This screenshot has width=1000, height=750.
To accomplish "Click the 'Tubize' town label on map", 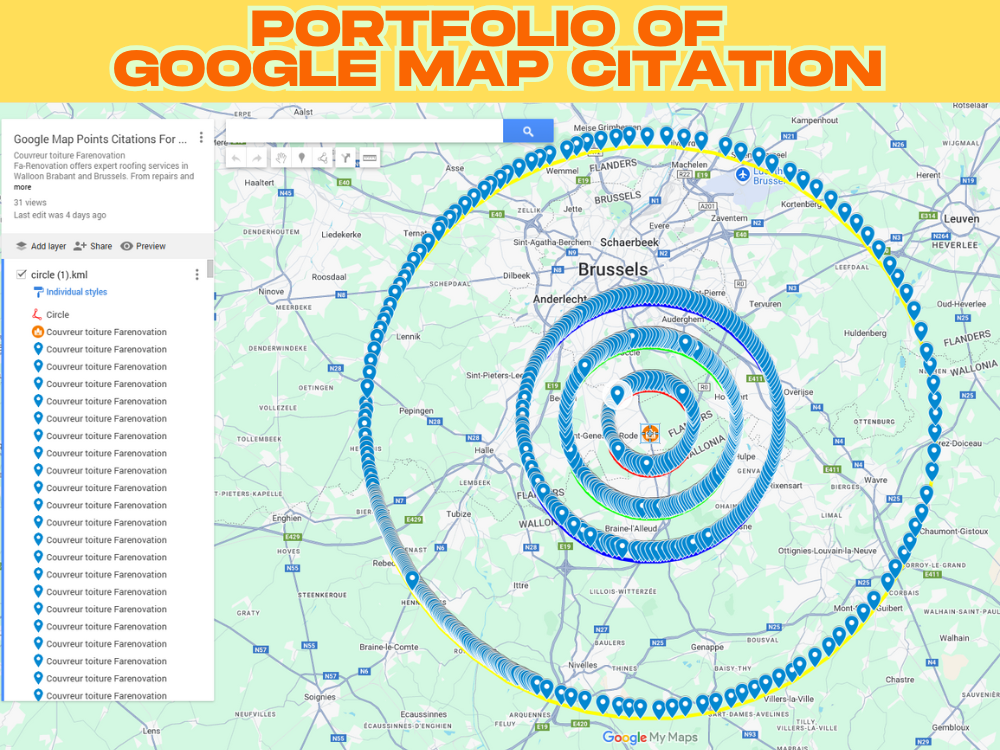I will (459, 514).
